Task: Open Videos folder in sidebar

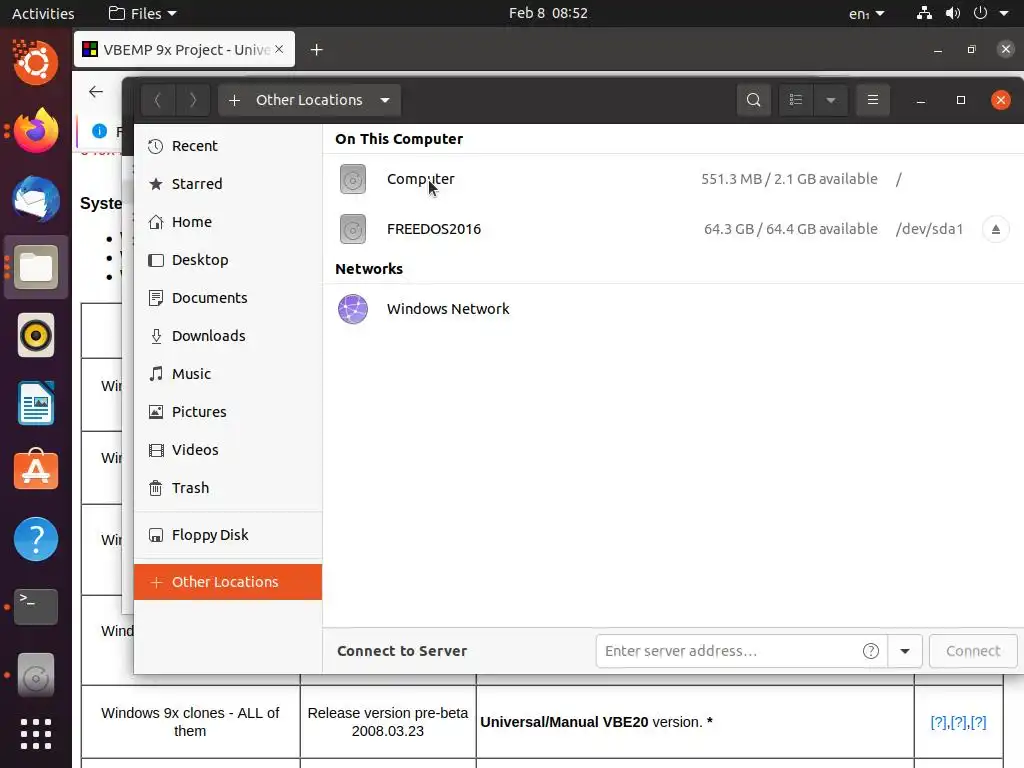Action: click(x=227, y=450)
